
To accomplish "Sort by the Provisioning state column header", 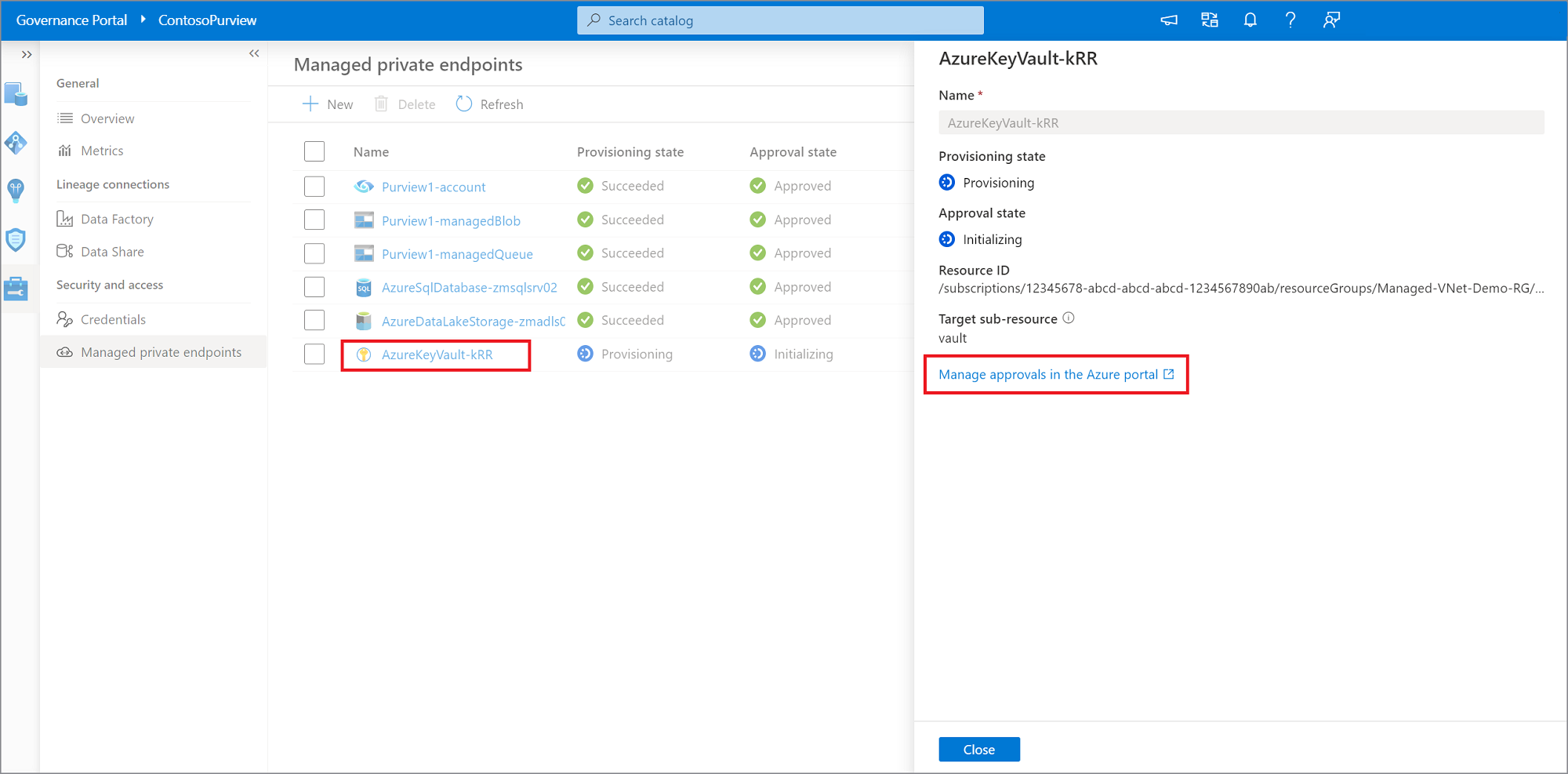I will (630, 152).
